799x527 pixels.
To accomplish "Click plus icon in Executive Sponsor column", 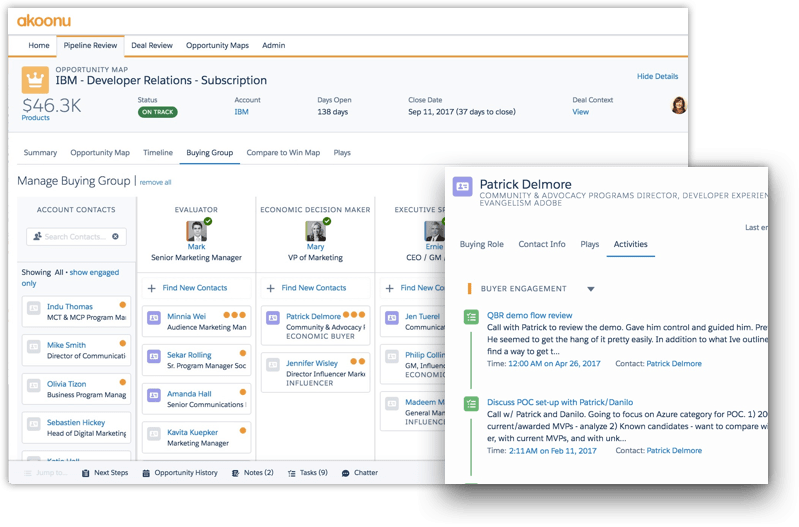I will [x=390, y=288].
